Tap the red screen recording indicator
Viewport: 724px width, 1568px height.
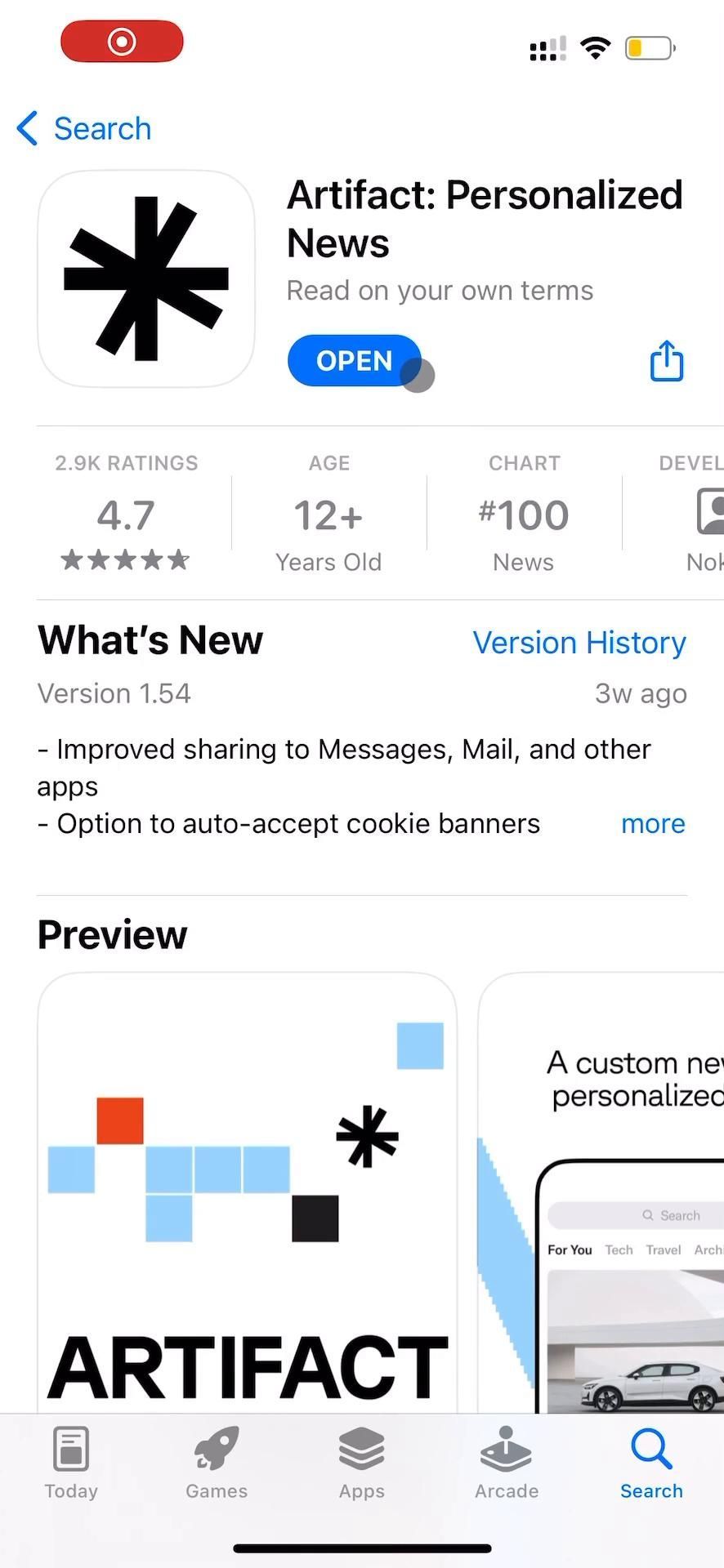(122, 42)
